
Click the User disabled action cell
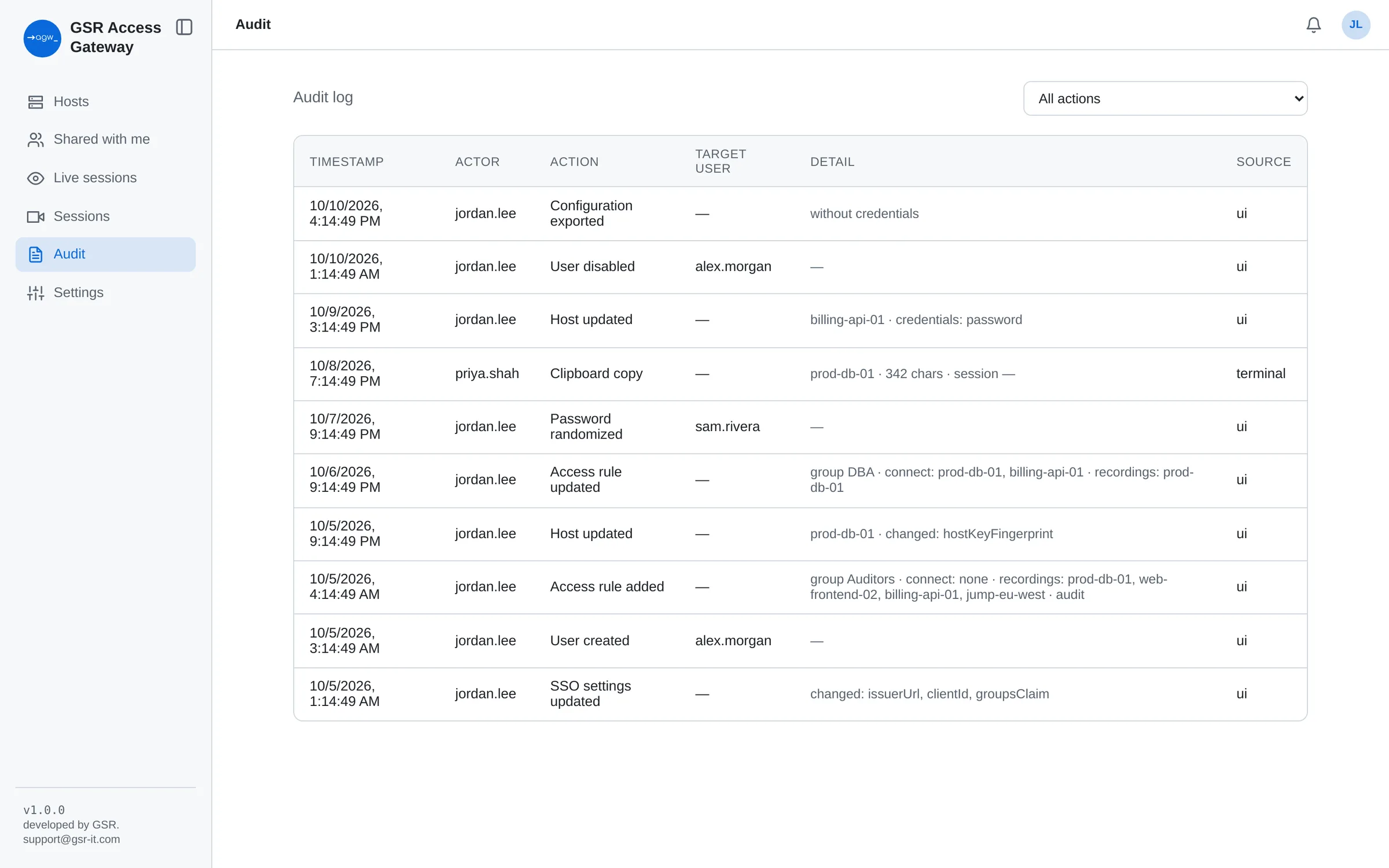coord(592,266)
